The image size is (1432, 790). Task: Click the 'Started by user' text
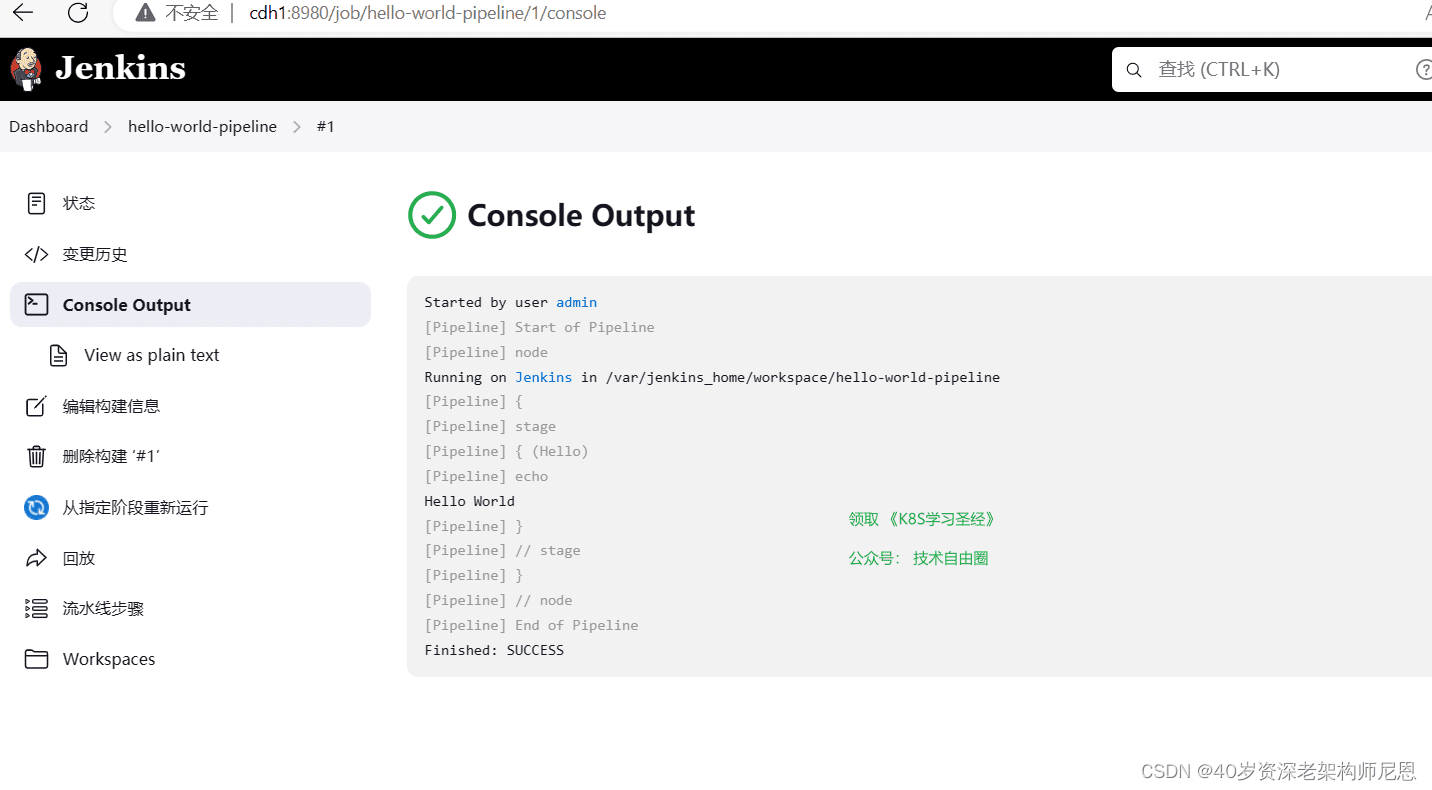[x=486, y=302]
